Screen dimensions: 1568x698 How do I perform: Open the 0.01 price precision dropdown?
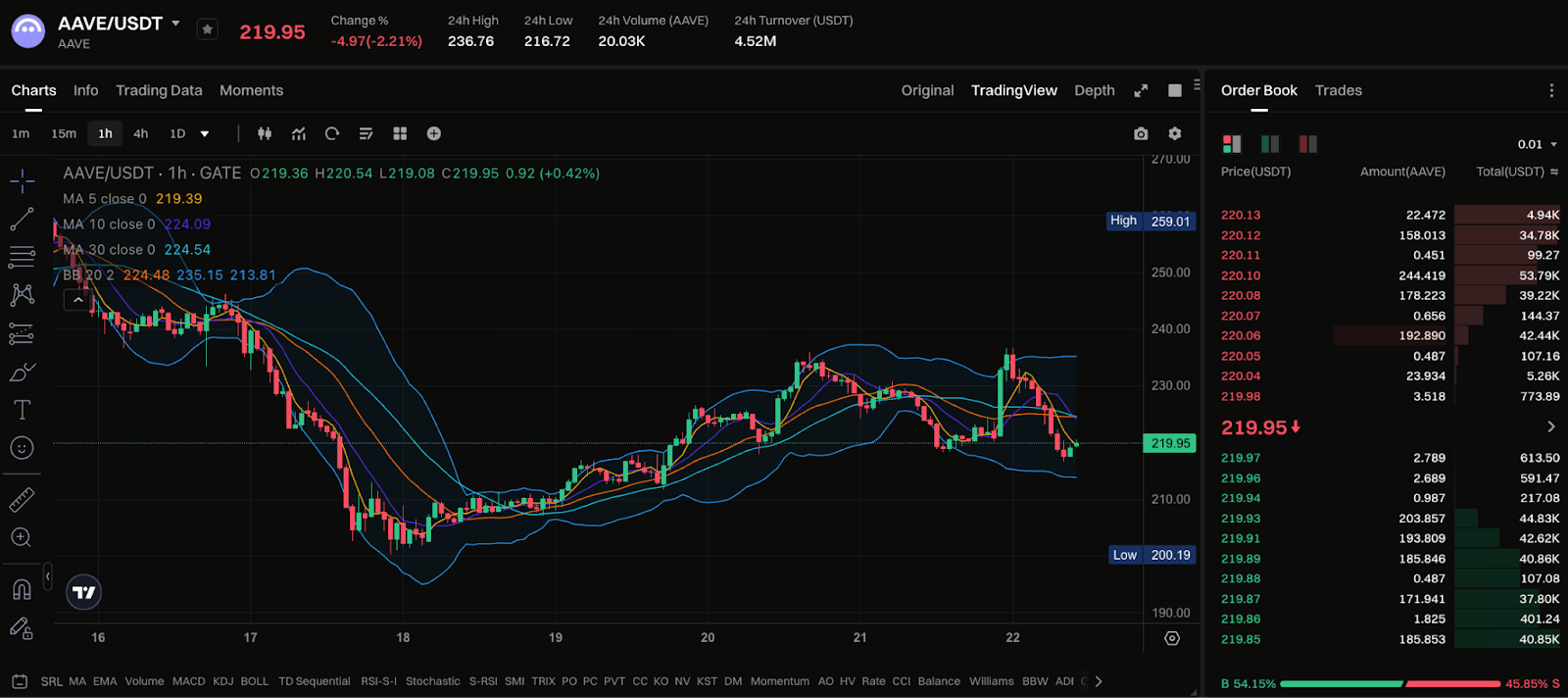pyautogui.click(x=1537, y=144)
